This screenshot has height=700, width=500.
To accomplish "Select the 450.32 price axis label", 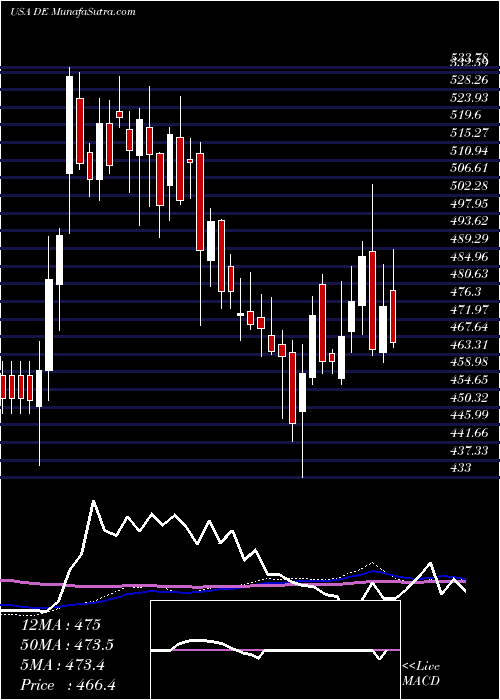I will pyautogui.click(x=471, y=398).
